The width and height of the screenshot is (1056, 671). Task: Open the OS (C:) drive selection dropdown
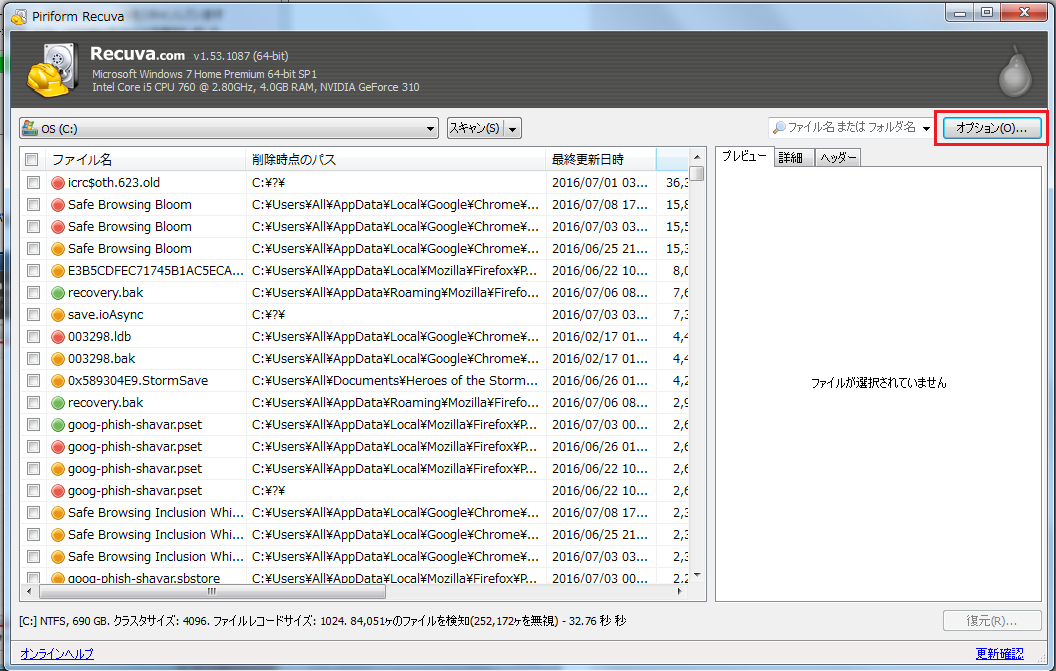(x=229, y=128)
